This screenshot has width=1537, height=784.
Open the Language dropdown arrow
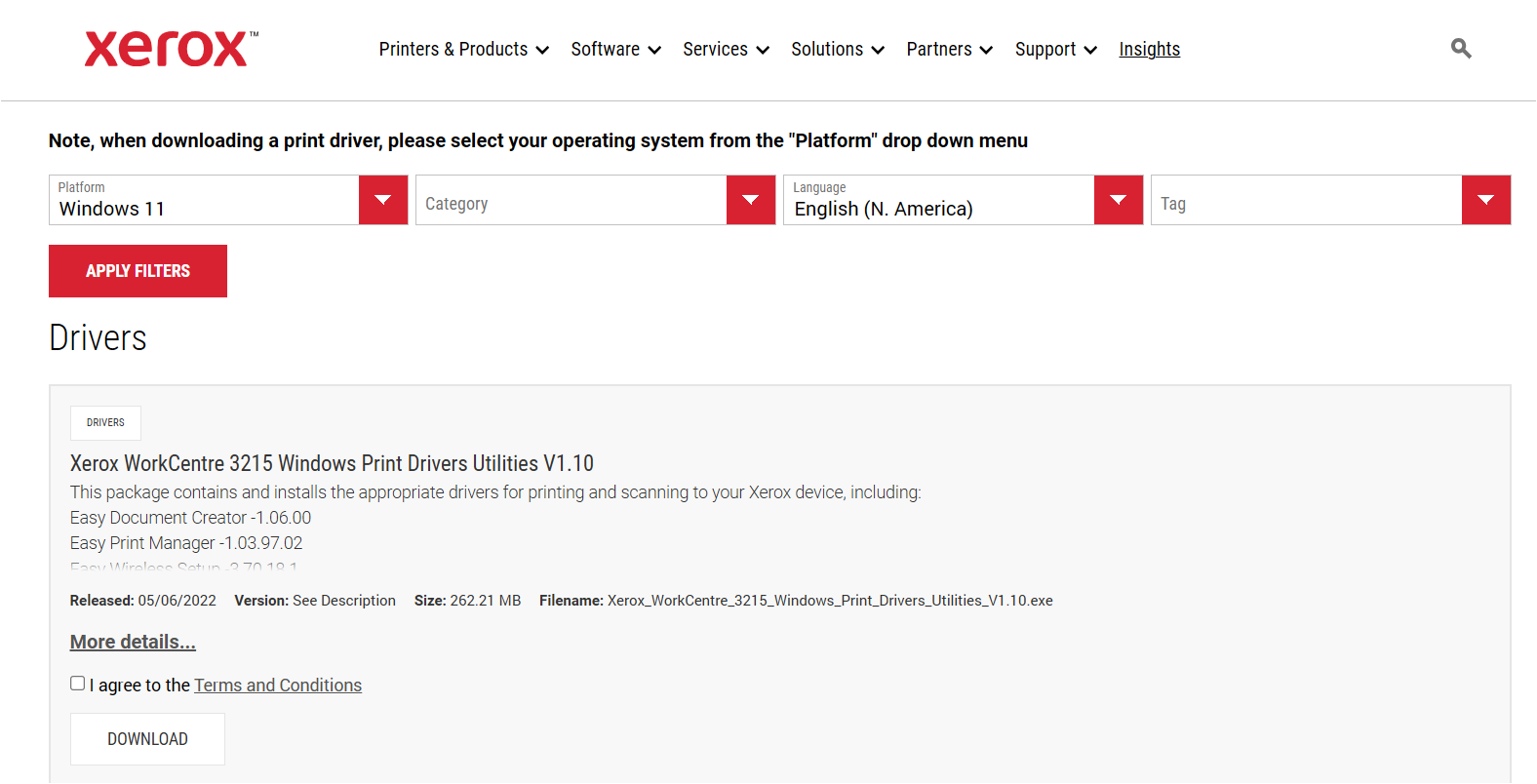pyautogui.click(x=1119, y=200)
